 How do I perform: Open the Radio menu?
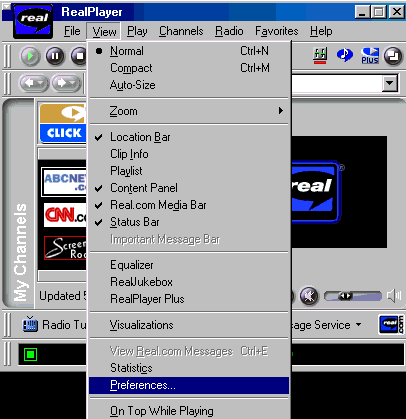[229, 31]
